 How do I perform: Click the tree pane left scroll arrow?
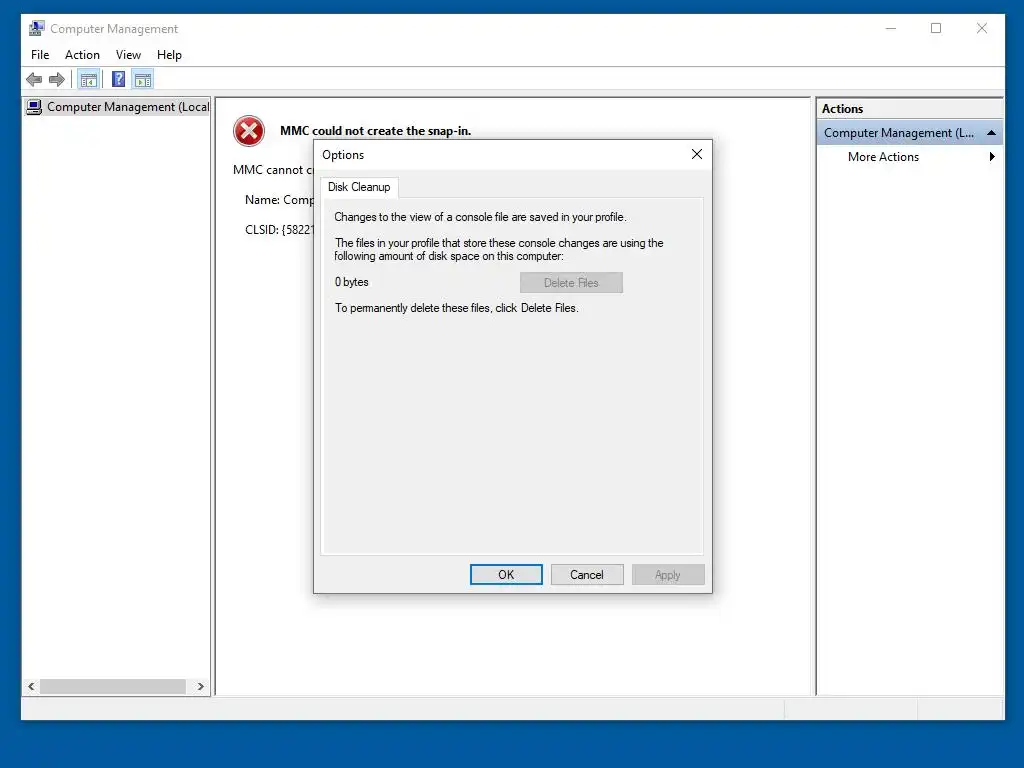(x=31, y=686)
